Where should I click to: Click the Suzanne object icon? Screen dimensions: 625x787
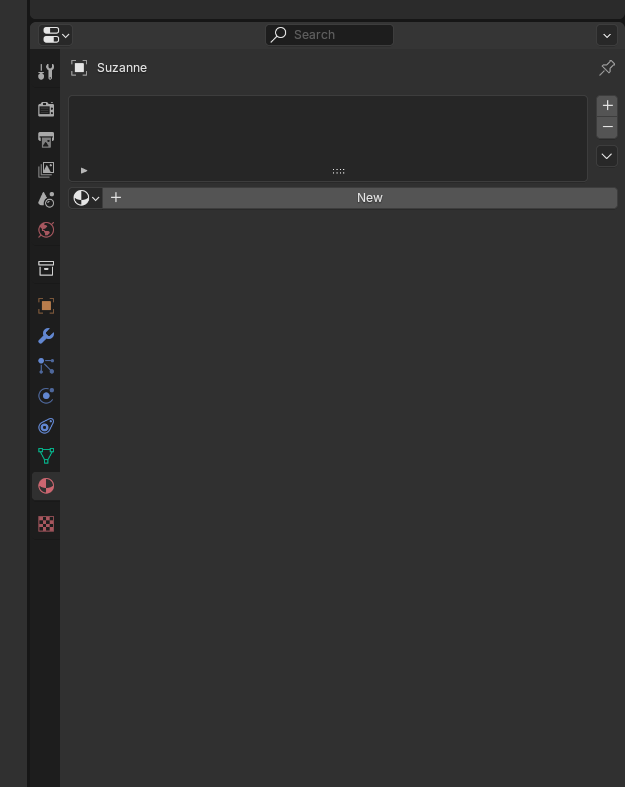pyautogui.click(x=79, y=68)
